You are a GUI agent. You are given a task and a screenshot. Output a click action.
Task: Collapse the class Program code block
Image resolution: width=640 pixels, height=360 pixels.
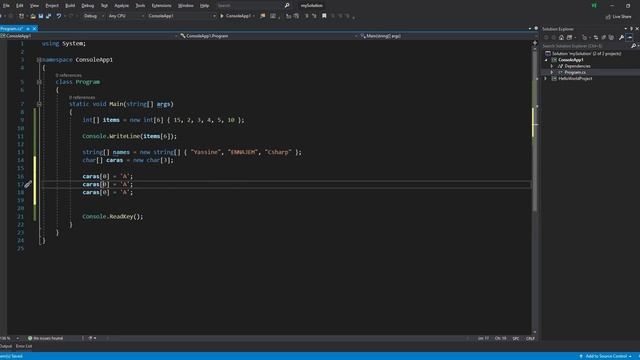39,82
